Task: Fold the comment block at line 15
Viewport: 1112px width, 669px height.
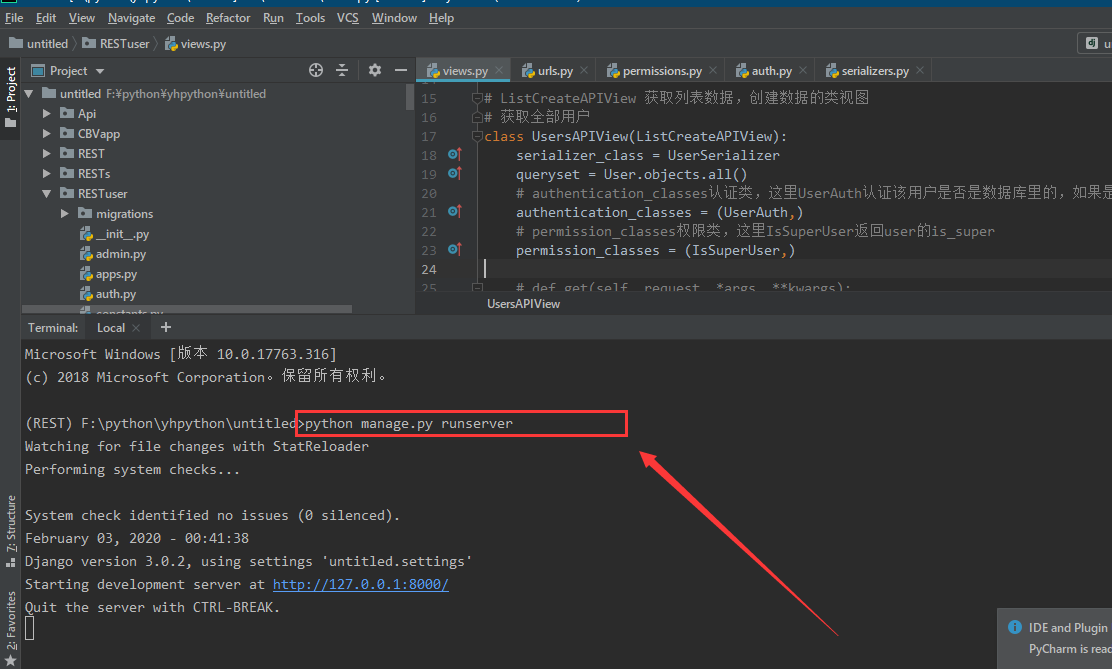Action: [477, 98]
